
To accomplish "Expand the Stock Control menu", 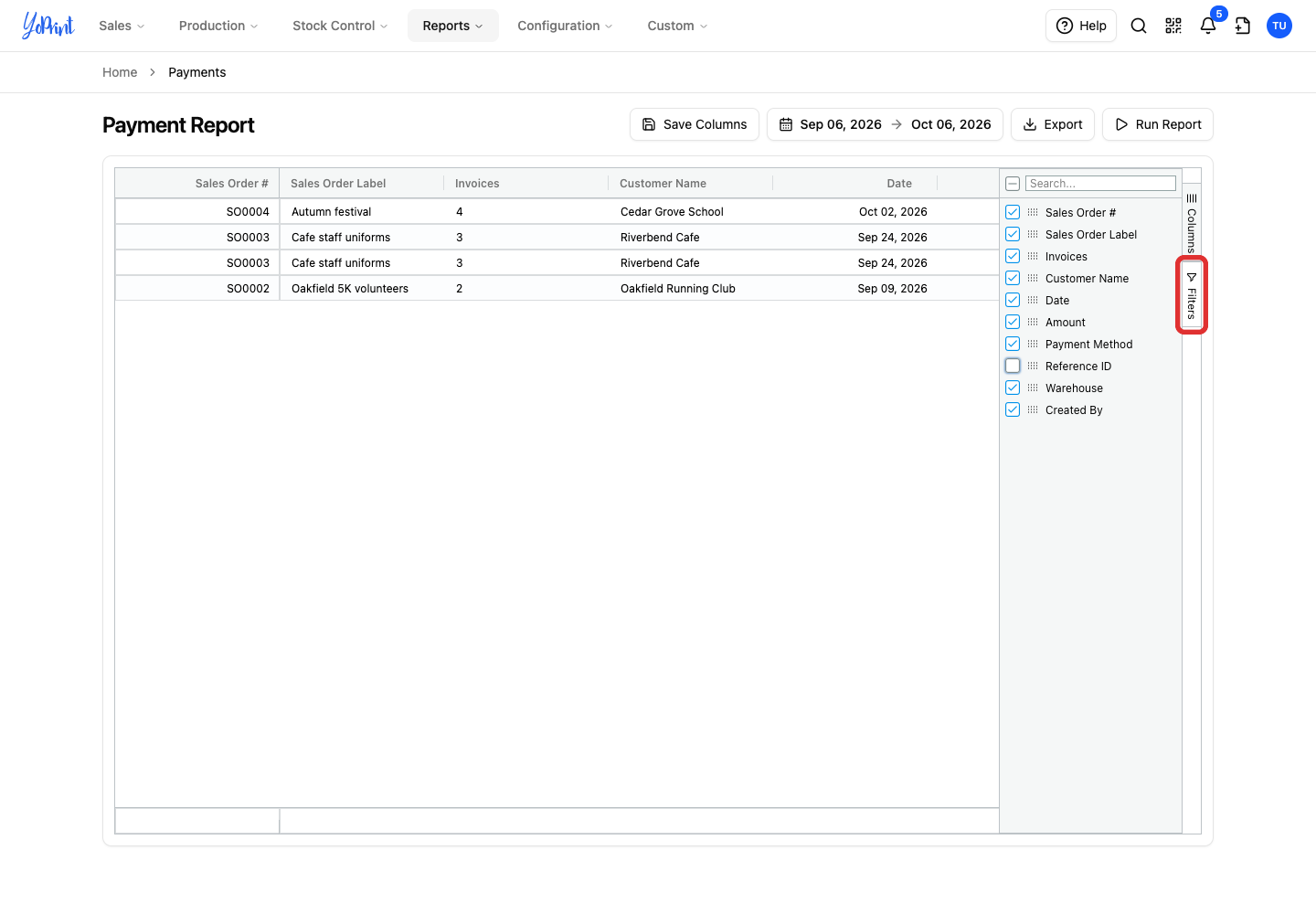I will [x=340, y=26].
